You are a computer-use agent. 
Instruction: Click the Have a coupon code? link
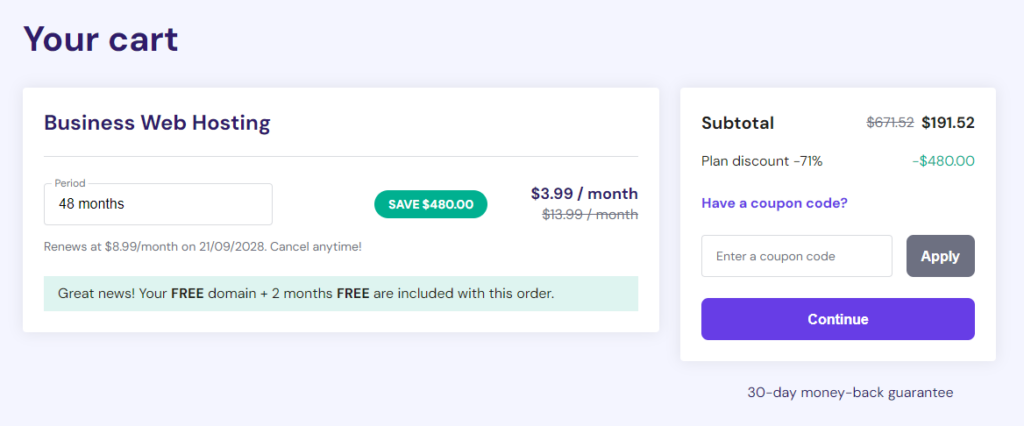click(x=774, y=203)
